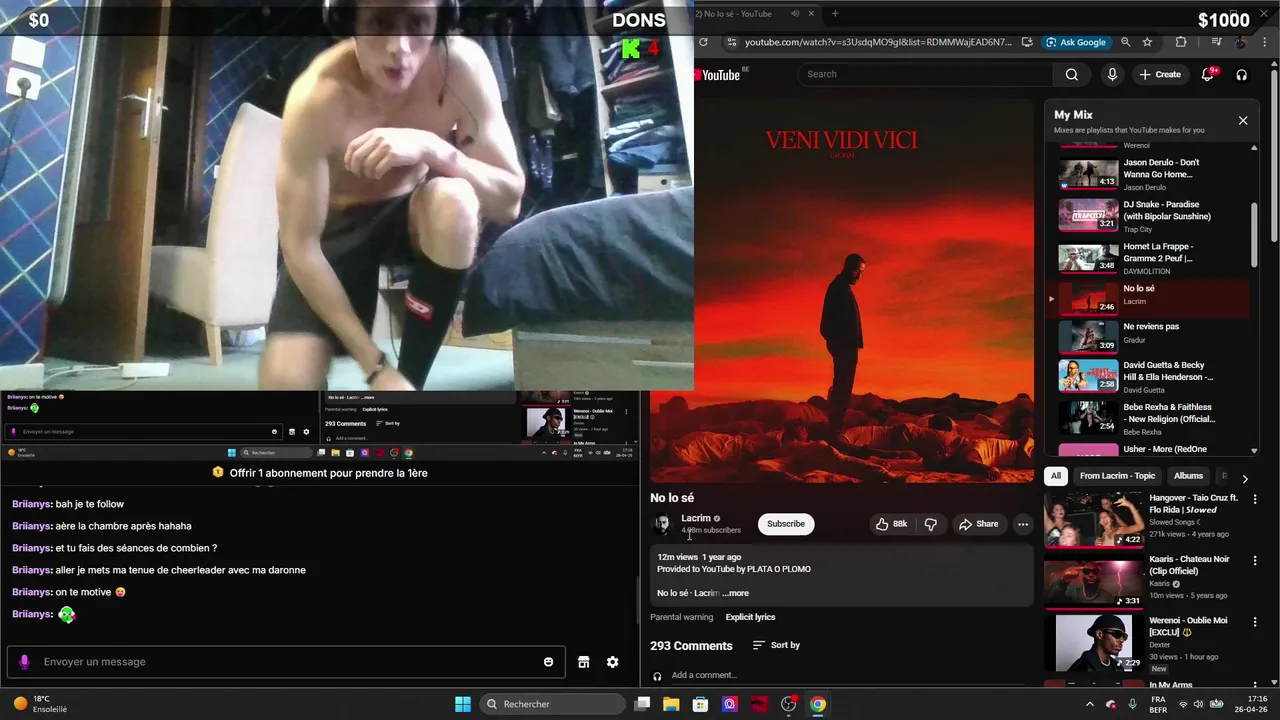Expand the description with '...more'

pyautogui.click(x=735, y=593)
